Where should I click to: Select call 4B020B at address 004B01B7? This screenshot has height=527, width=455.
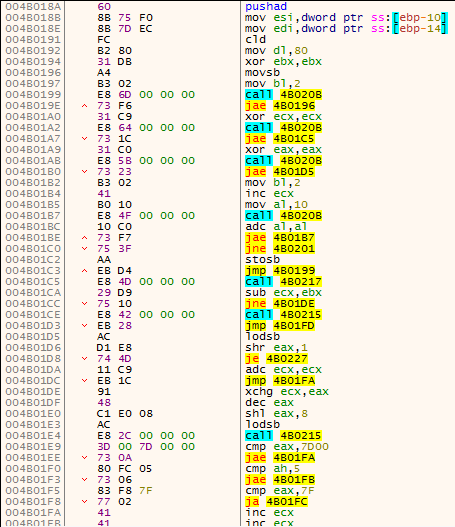click(x=283, y=215)
